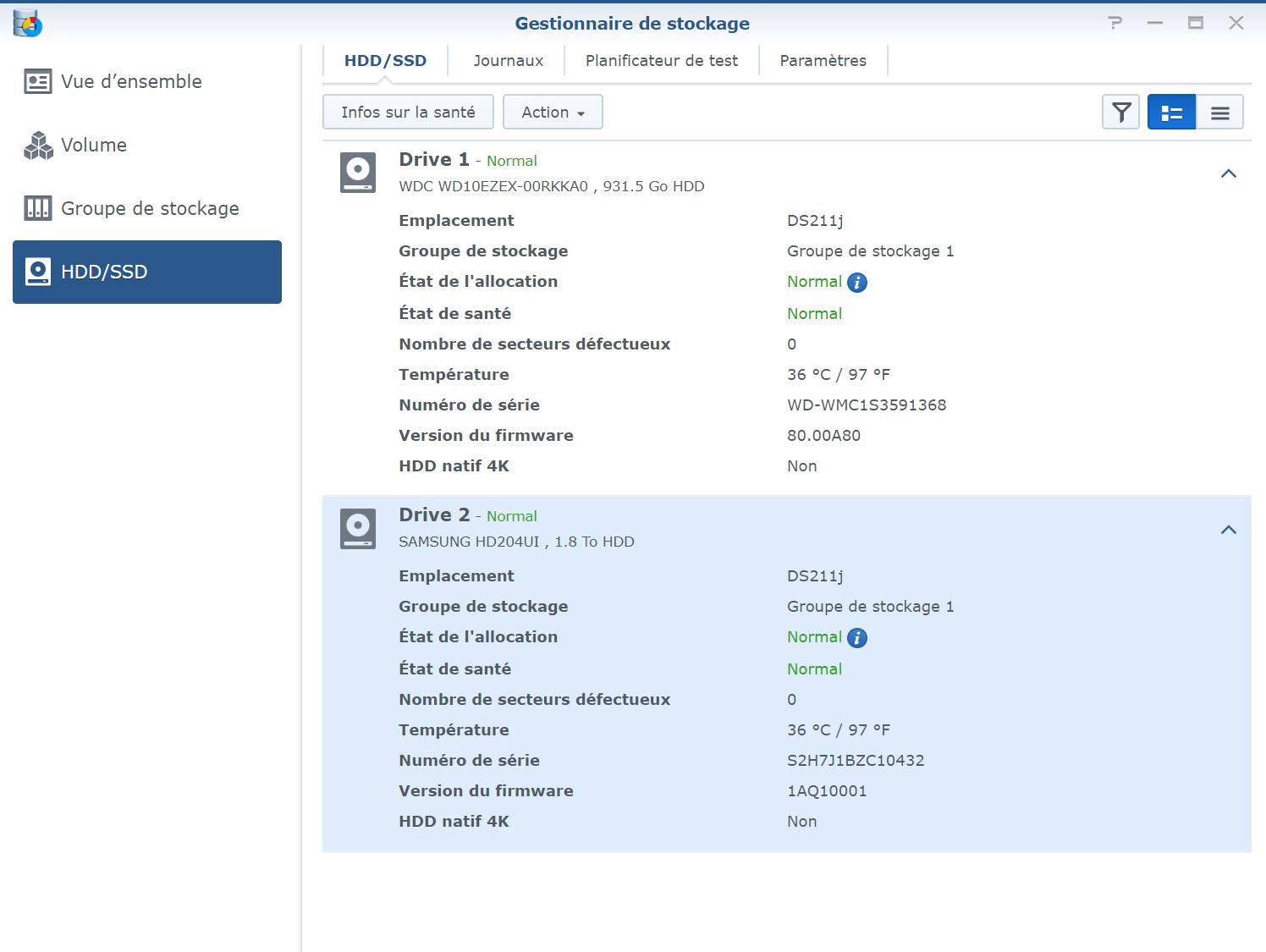Click Drive 2 Emplacement DS211j value
Image resolution: width=1266 pixels, height=952 pixels.
point(815,576)
